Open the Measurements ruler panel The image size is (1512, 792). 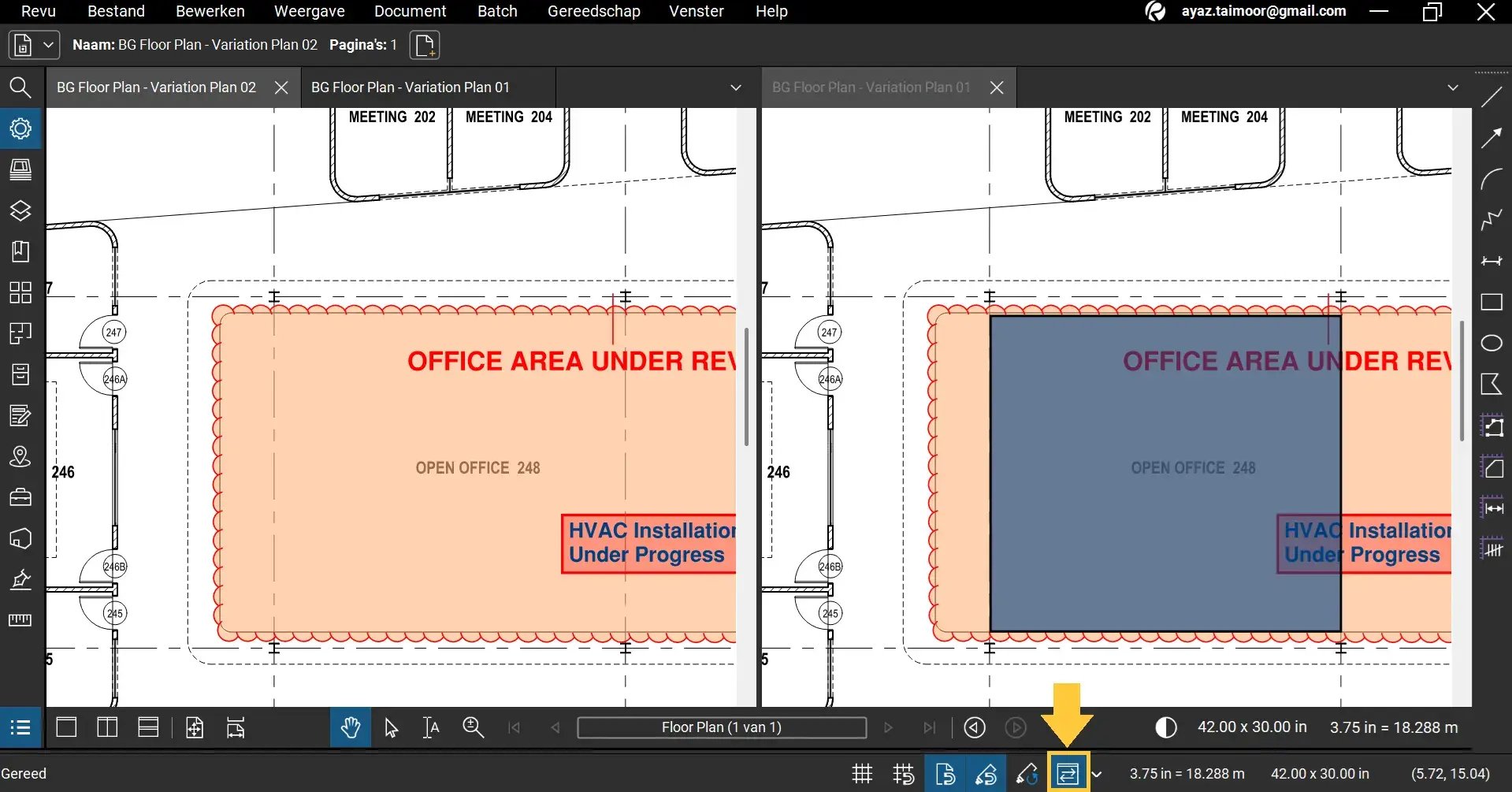(x=20, y=620)
